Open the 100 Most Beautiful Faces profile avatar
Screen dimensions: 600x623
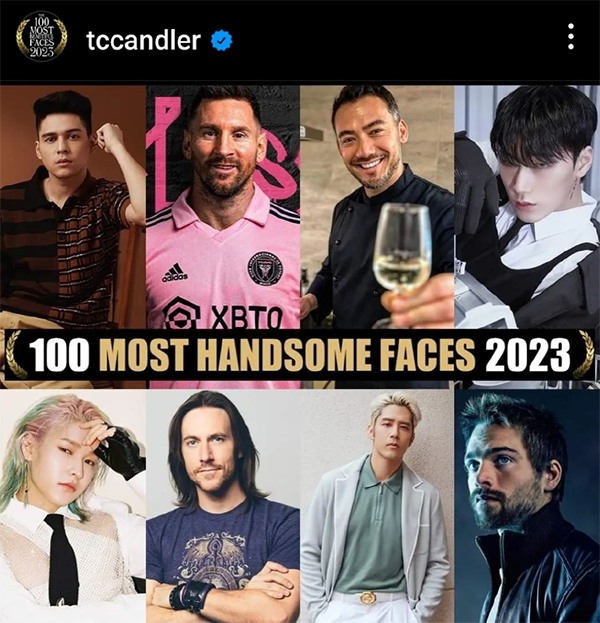click(x=41, y=37)
